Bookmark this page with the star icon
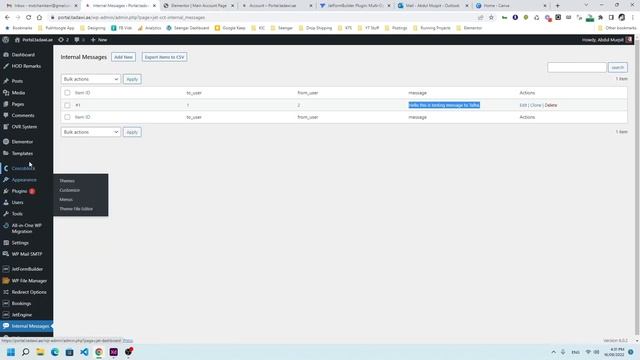The width and height of the screenshot is (640, 360). [491, 18]
